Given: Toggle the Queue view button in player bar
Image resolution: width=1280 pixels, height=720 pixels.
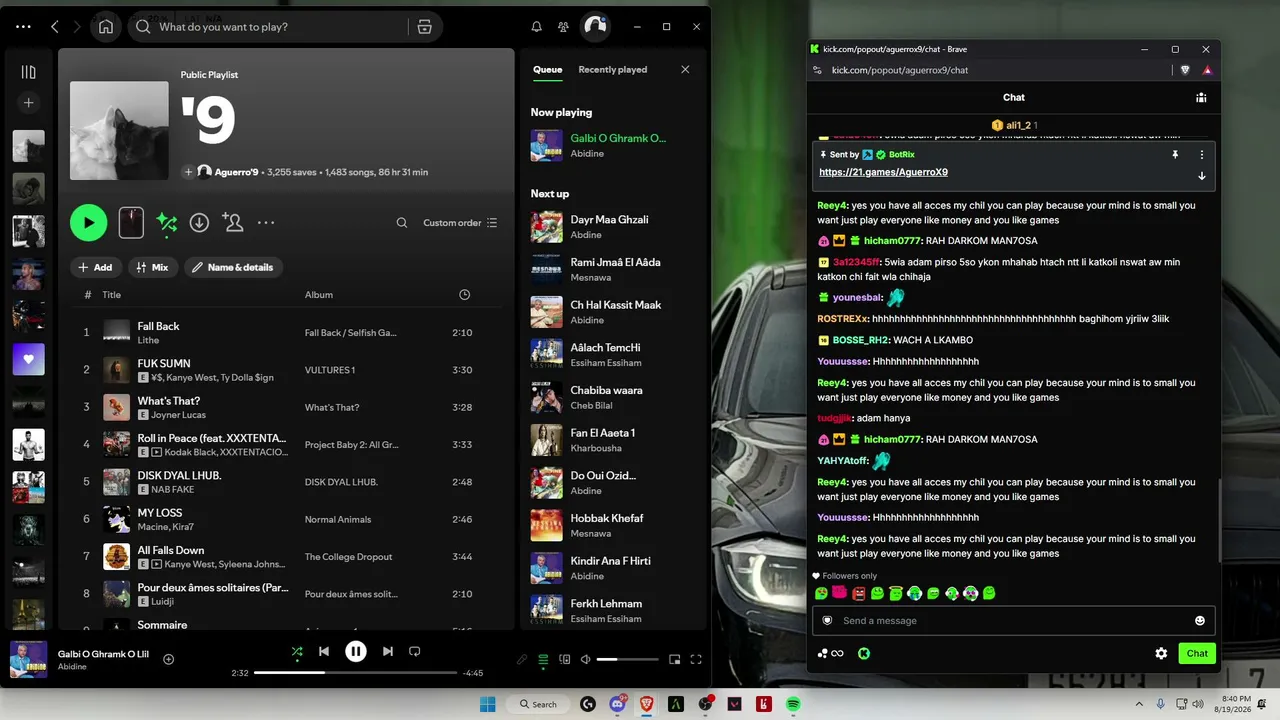Looking at the screenshot, I should (543, 659).
